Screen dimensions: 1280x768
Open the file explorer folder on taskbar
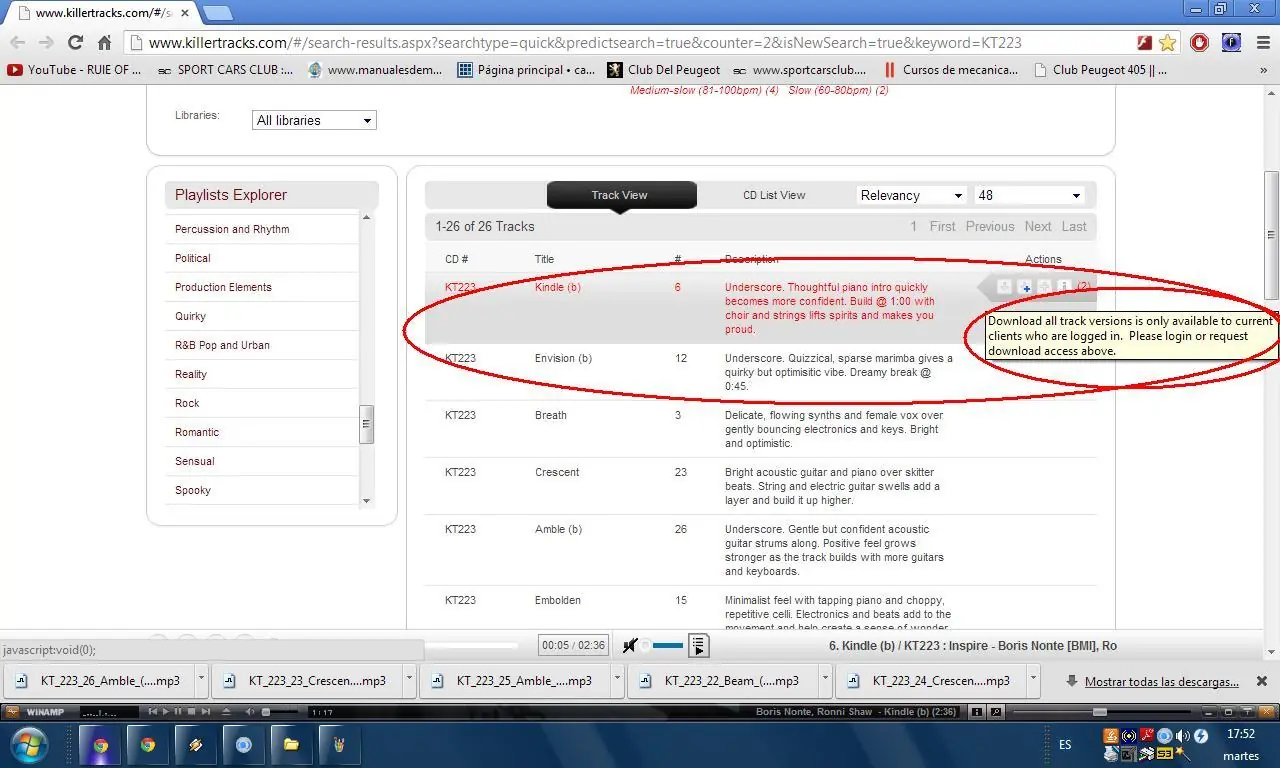(x=291, y=745)
